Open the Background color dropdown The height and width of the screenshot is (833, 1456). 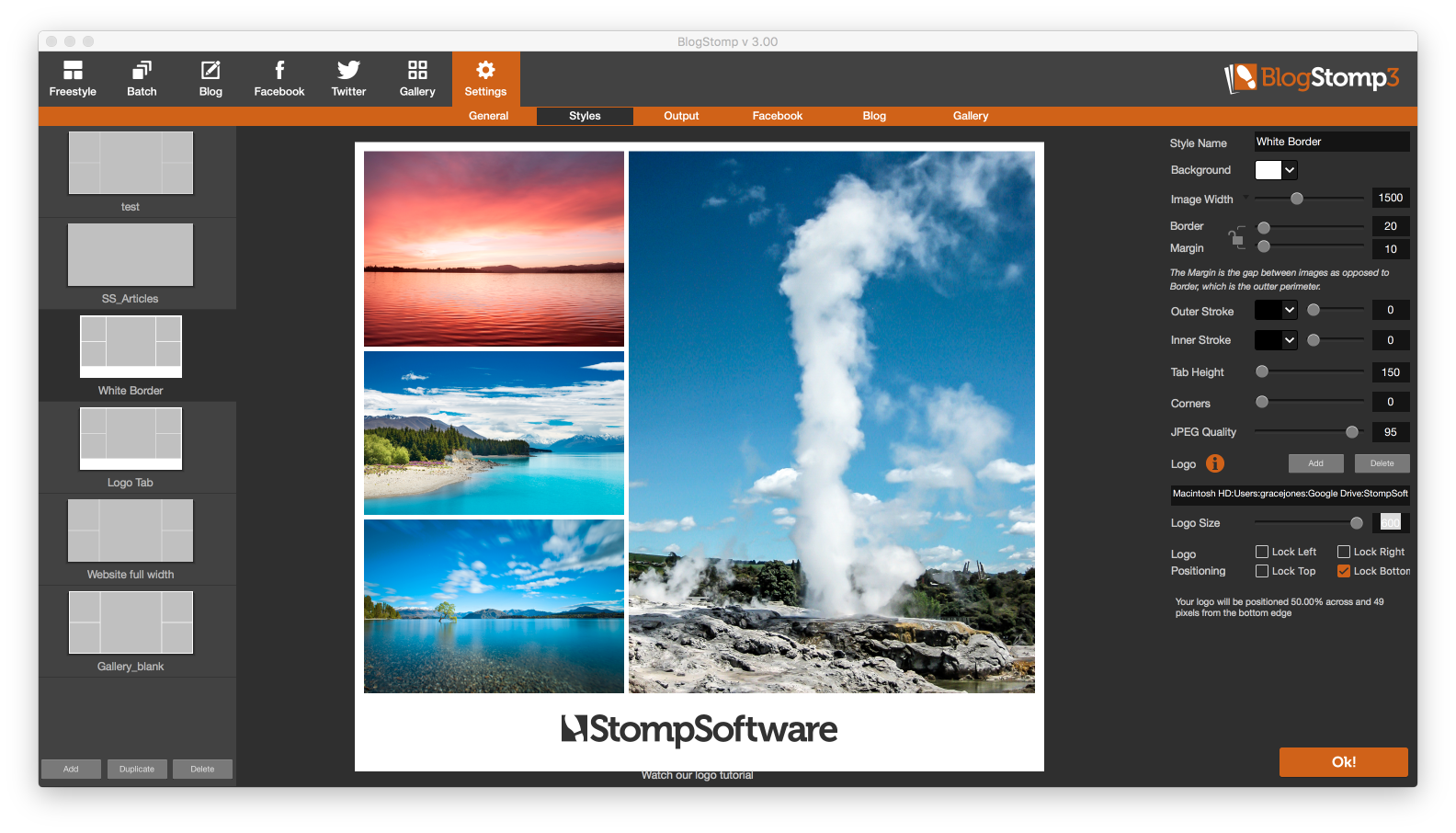pyautogui.click(x=1290, y=170)
